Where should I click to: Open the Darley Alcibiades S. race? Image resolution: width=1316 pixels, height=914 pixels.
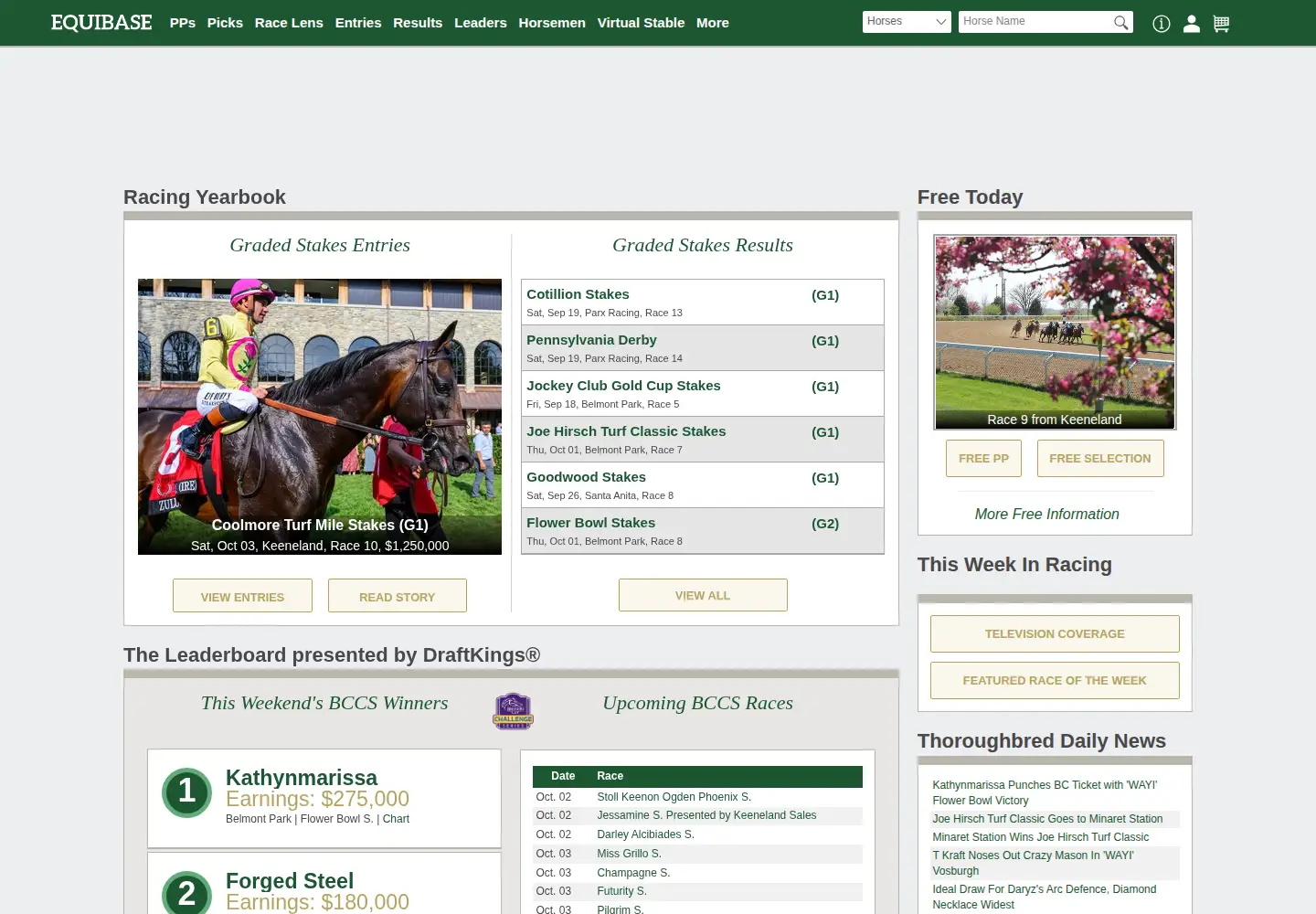coord(645,834)
